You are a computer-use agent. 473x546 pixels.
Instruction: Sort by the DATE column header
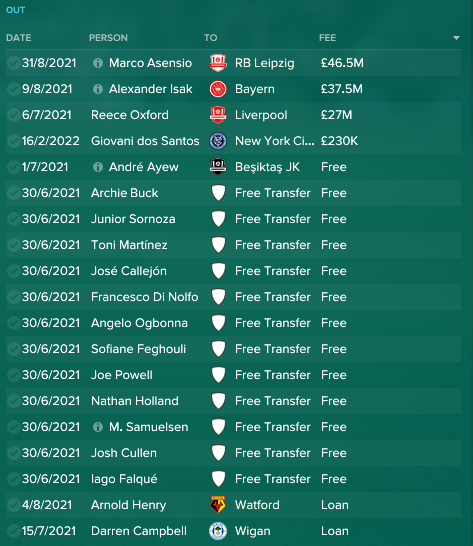tap(19, 38)
